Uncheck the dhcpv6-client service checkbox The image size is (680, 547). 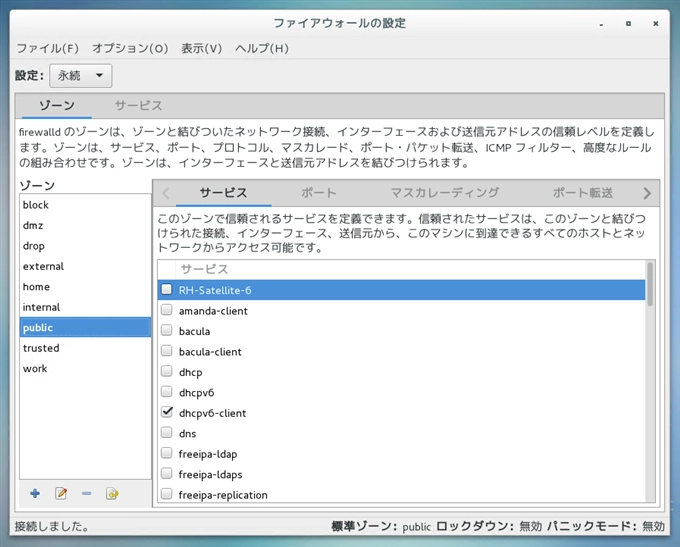pos(167,412)
